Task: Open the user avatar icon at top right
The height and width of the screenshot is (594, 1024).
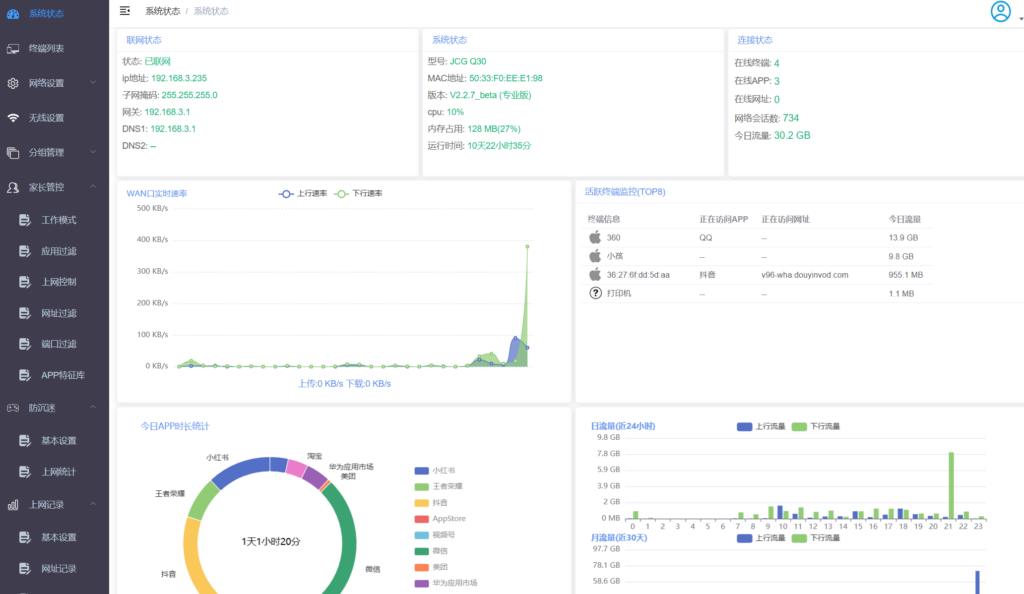Action: (1000, 11)
